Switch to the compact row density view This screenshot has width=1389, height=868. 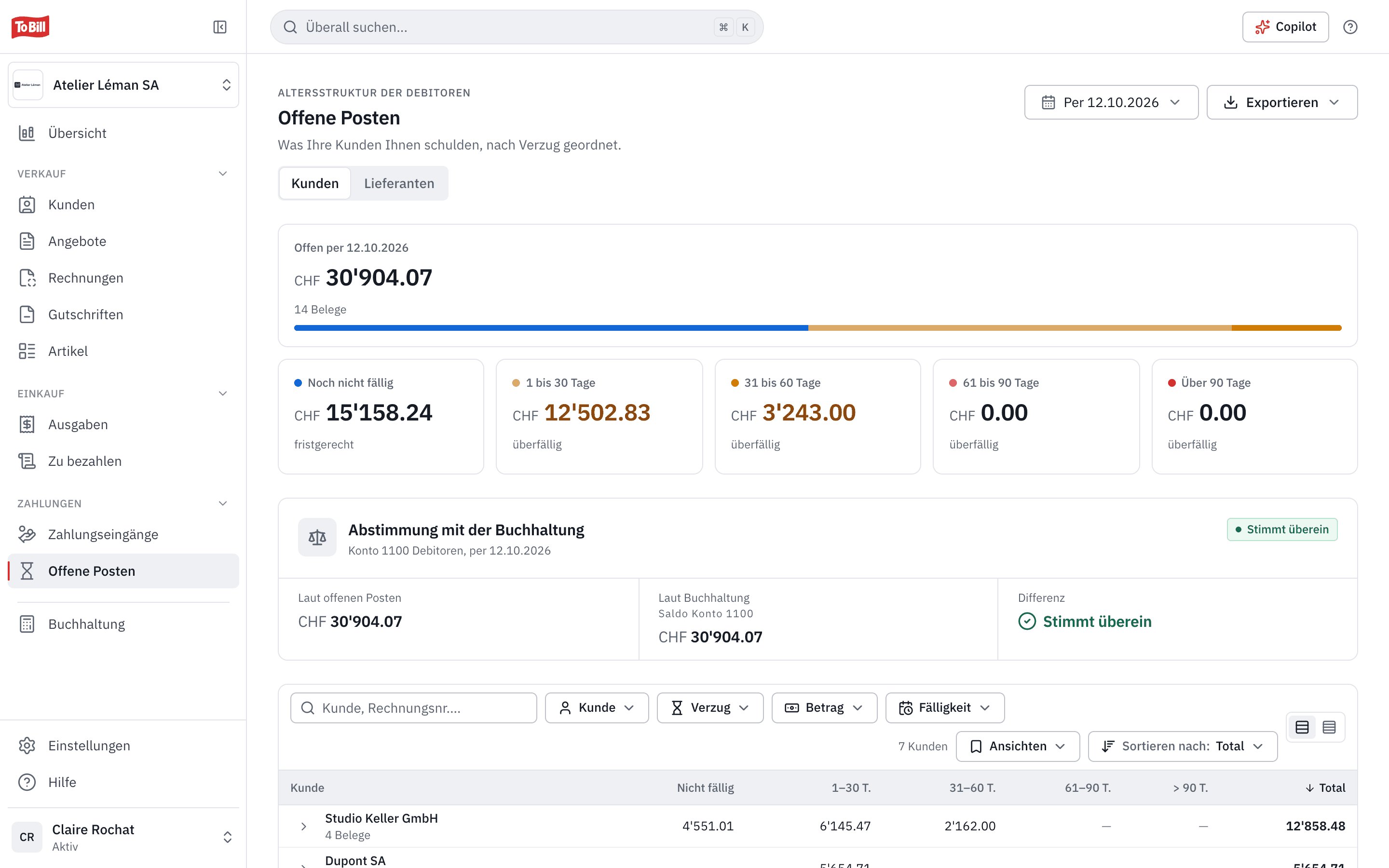click(x=1329, y=727)
